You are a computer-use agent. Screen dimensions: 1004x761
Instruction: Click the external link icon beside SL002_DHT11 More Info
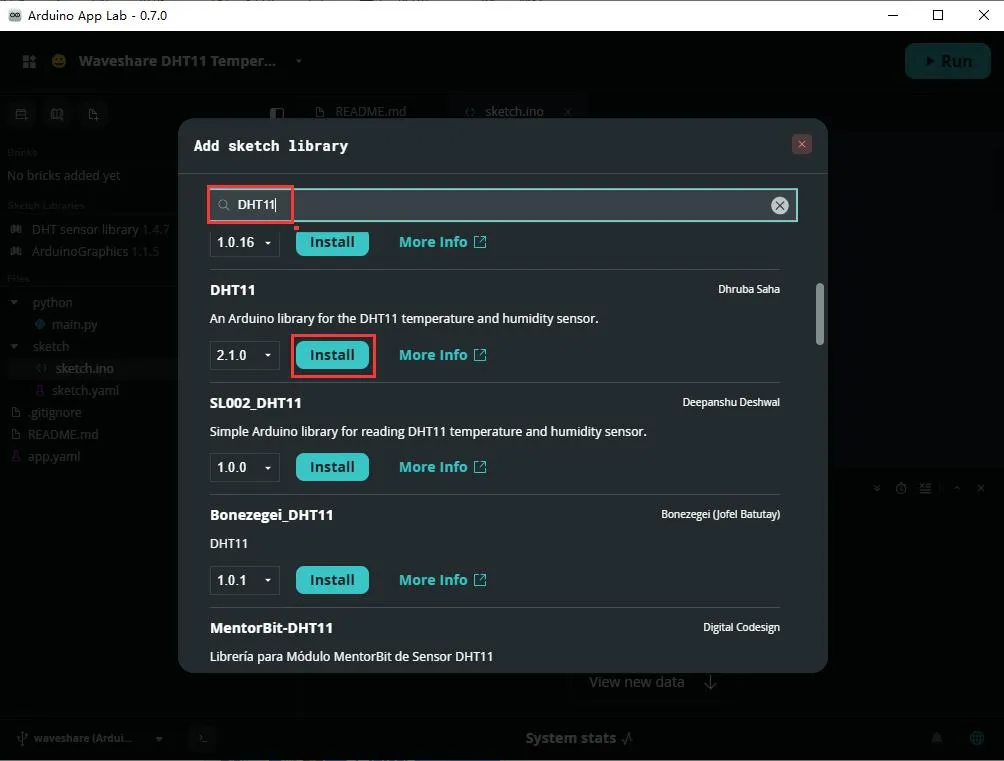pyautogui.click(x=480, y=467)
